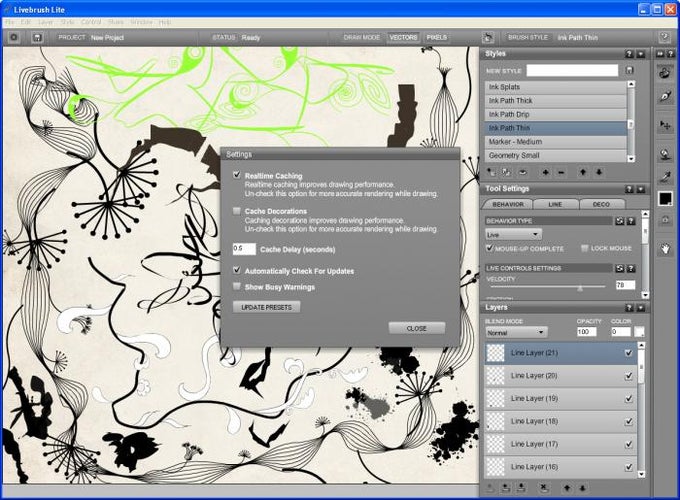The width and height of the screenshot is (680, 500).
Task: Click first icon under the styles list
Action: [x=490, y=172]
